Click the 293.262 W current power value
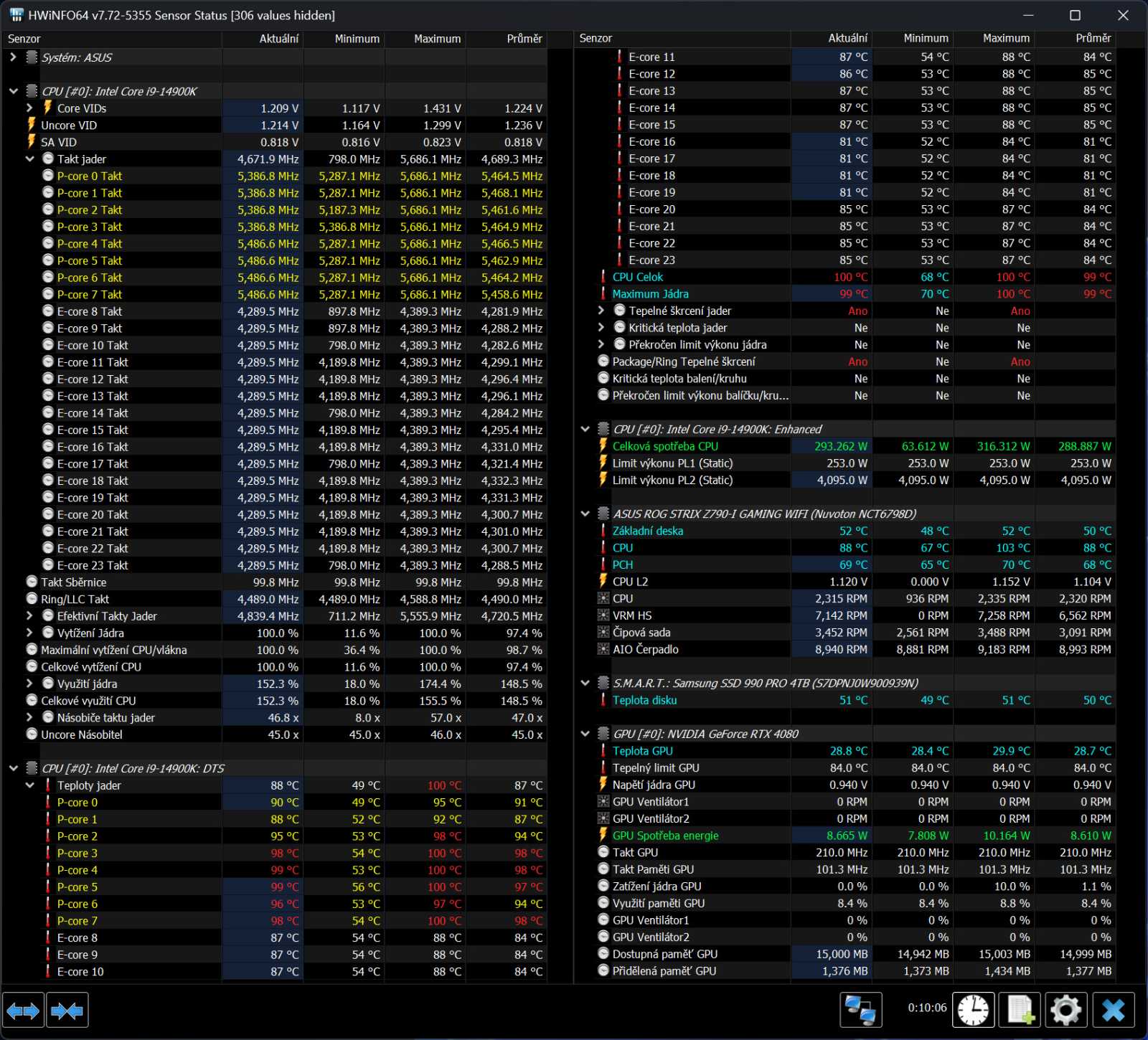Screen dimensions: 1148x1040 click(x=840, y=446)
